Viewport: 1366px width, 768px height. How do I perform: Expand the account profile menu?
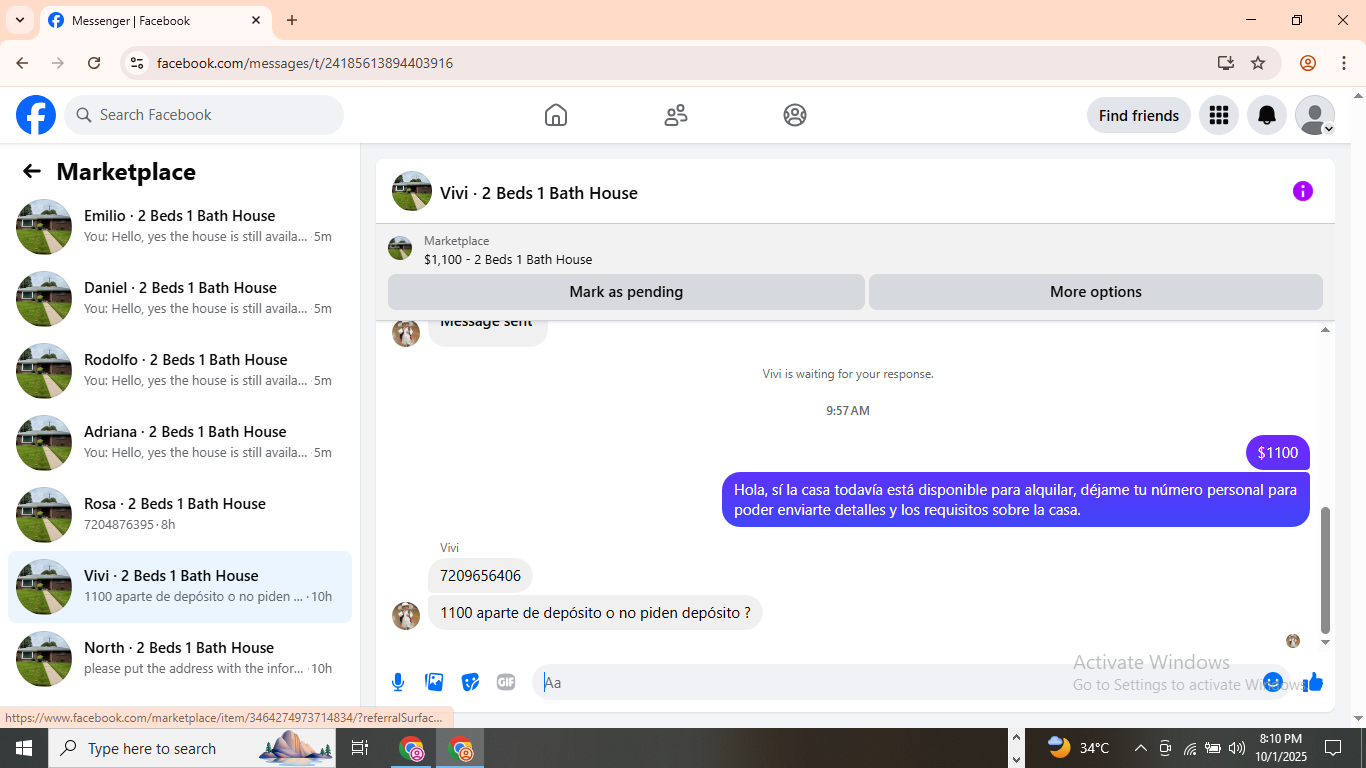point(1315,115)
